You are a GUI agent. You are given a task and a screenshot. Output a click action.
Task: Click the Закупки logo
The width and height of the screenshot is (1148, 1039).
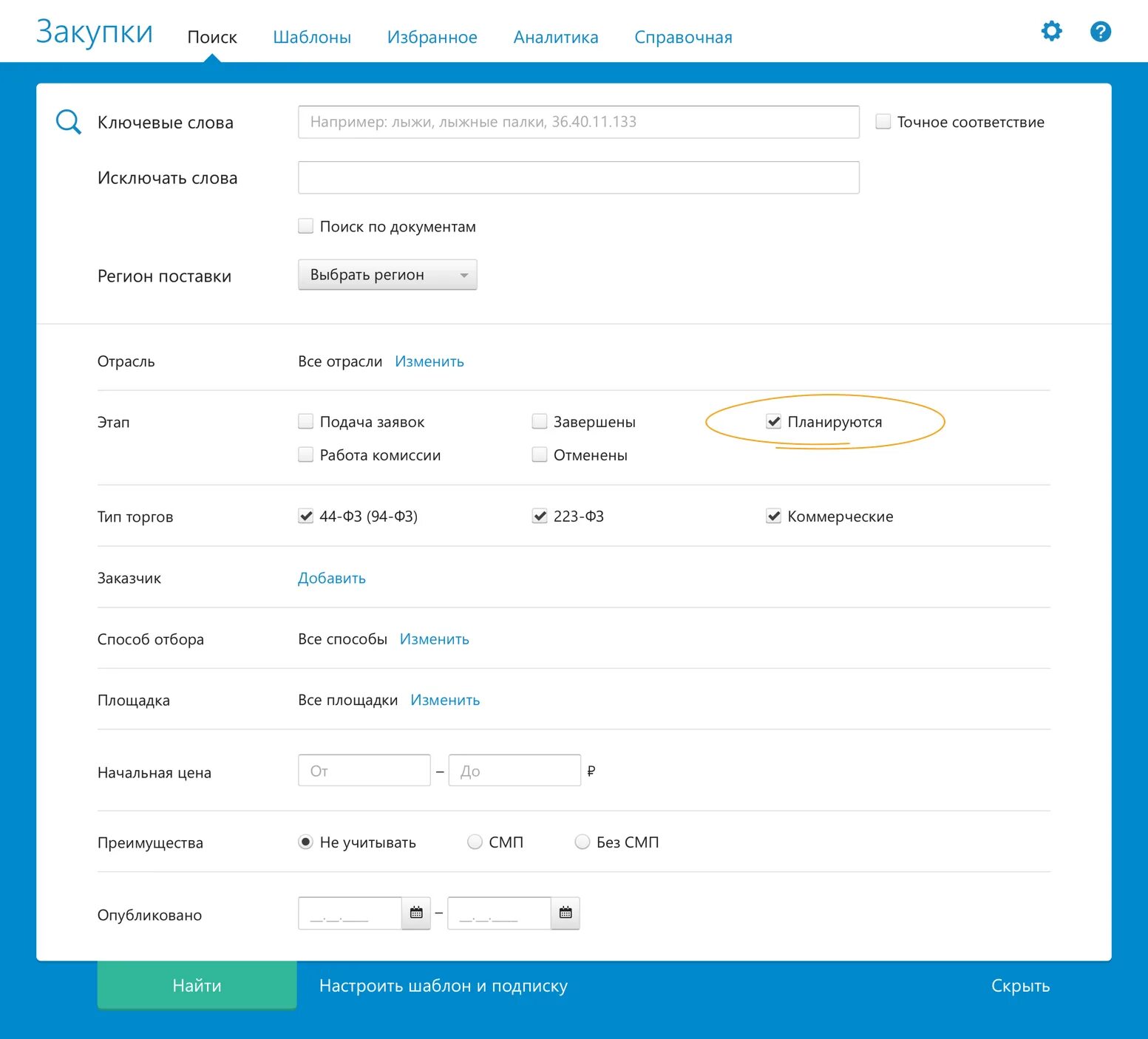pyautogui.click(x=95, y=33)
